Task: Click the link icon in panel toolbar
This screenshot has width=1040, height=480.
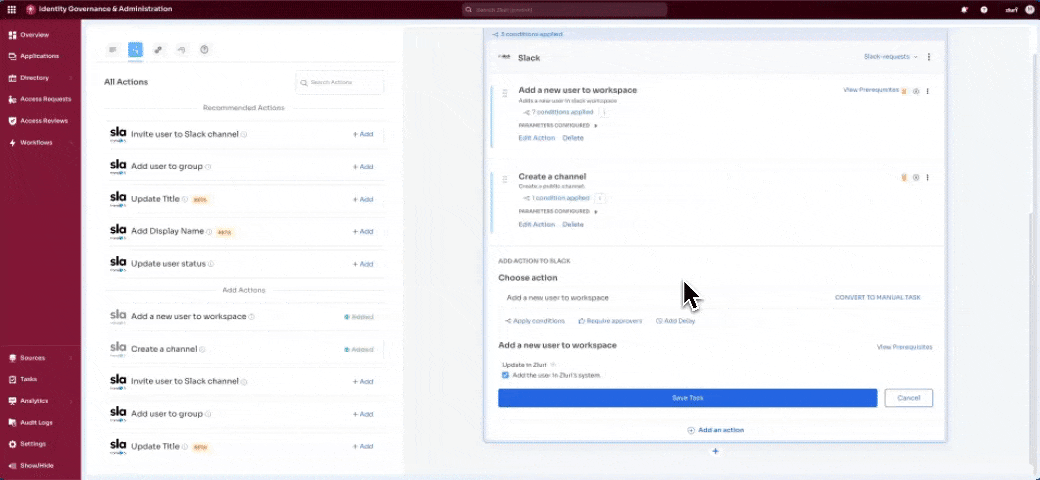Action: [x=158, y=49]
